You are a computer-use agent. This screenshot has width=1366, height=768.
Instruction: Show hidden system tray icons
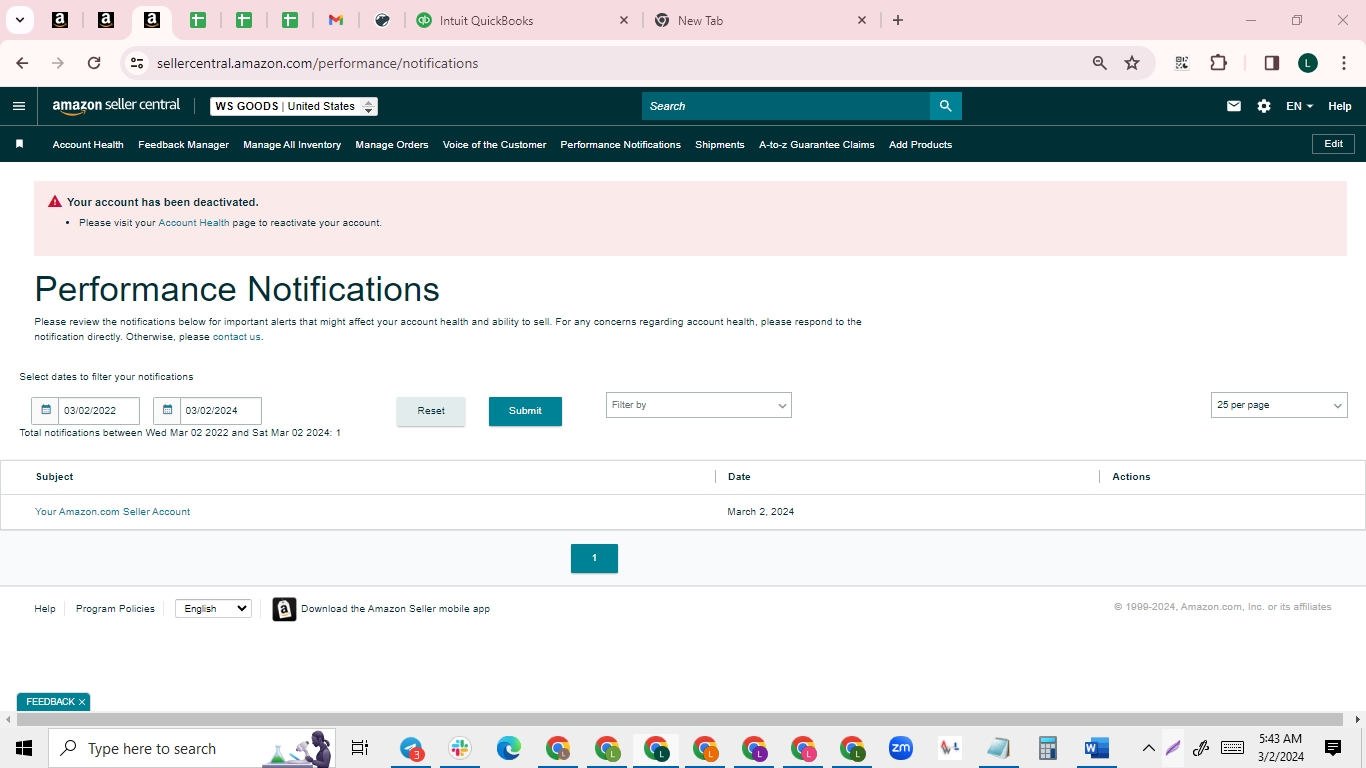click(x=1148, y=748)
